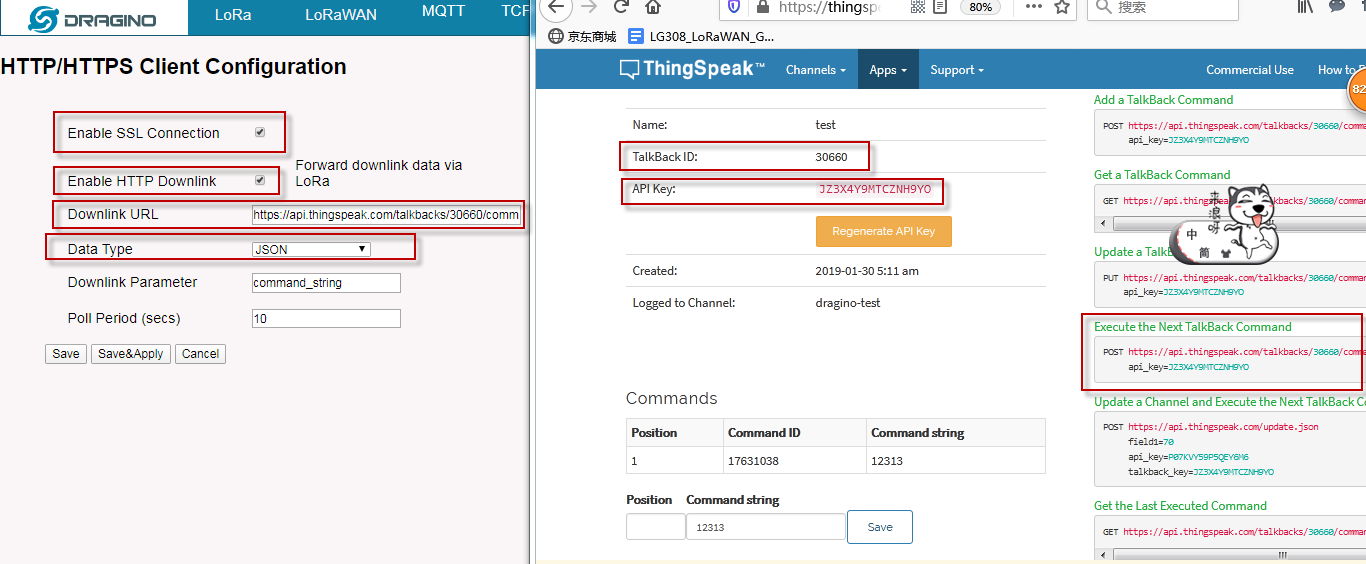Open the Get a TalkBack Command link
This screenshot has width=1366, height=564.
coord(1162,175)
